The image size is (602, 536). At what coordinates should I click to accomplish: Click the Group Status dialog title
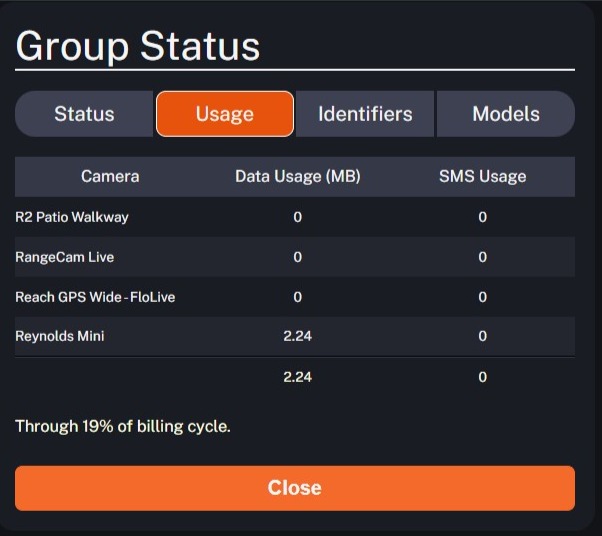(x=138, y=46)
